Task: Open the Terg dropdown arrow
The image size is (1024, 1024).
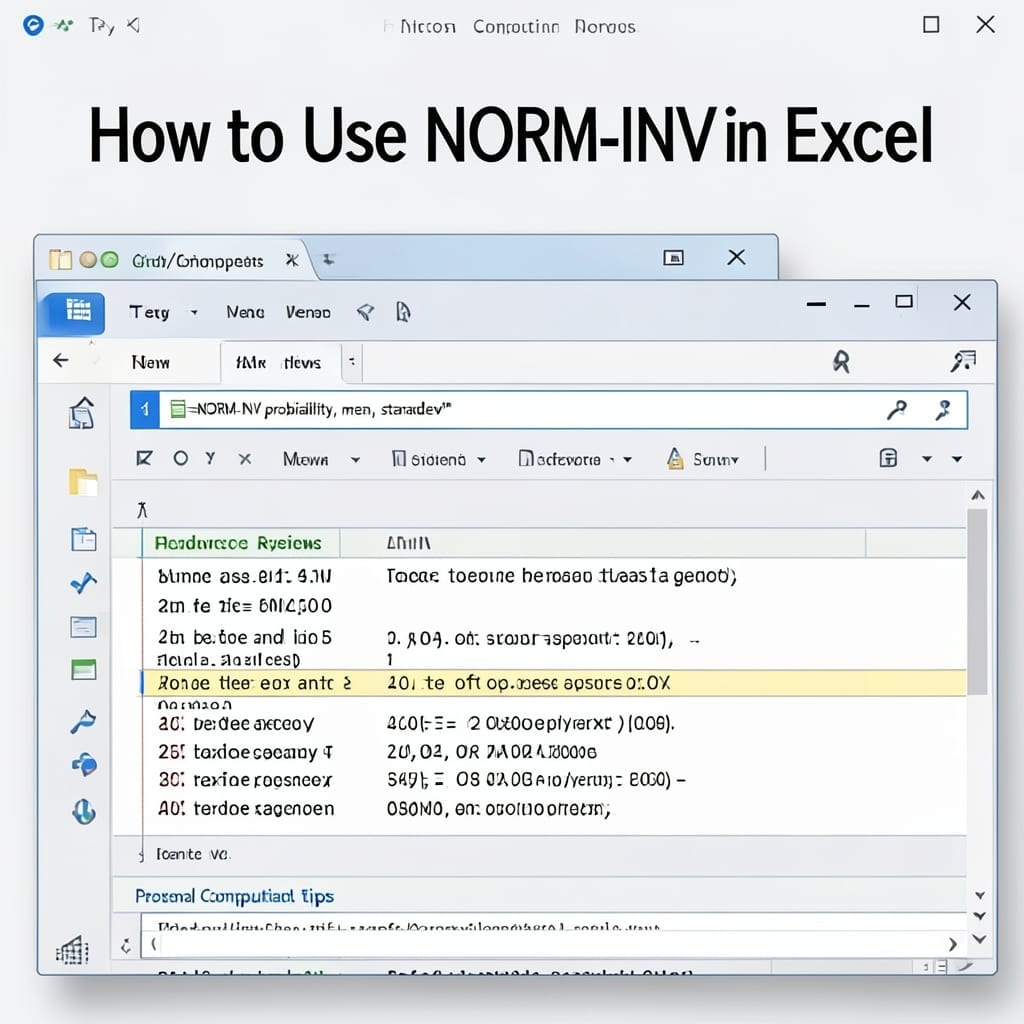Action: tap(194, 313)
